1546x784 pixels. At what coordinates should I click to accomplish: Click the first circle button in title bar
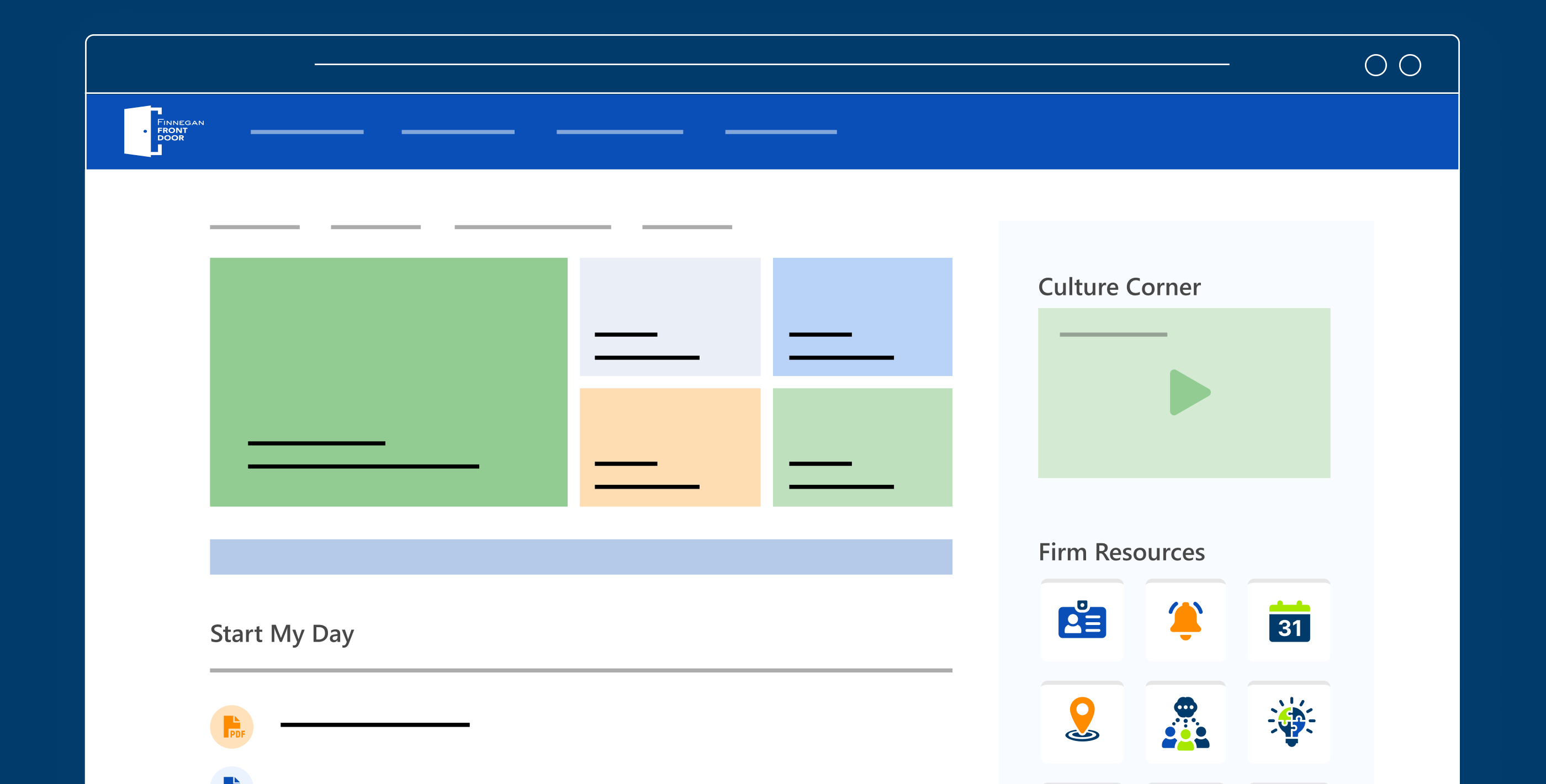1375,65
